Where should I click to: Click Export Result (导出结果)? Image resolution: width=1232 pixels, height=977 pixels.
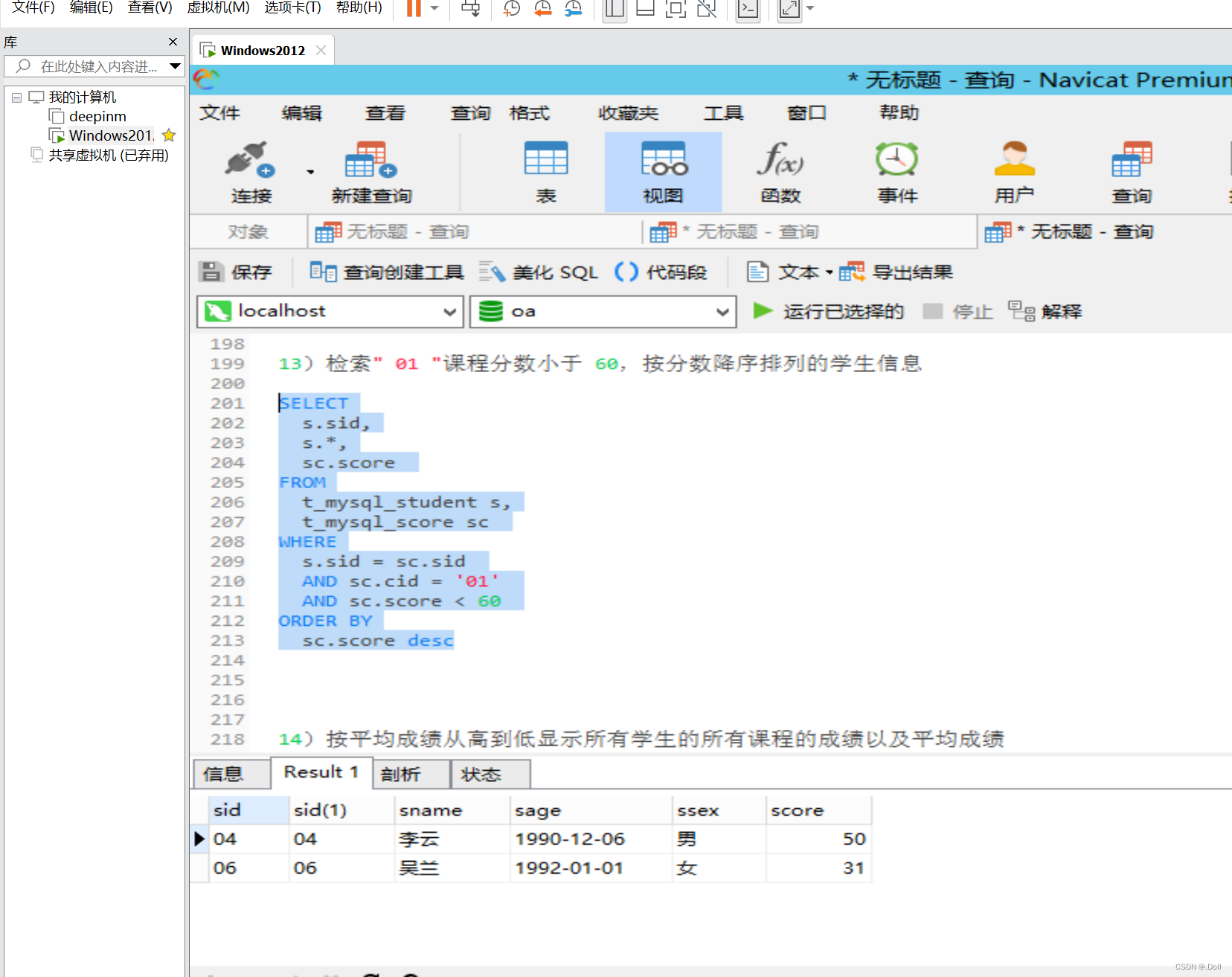tap(896, 272)
